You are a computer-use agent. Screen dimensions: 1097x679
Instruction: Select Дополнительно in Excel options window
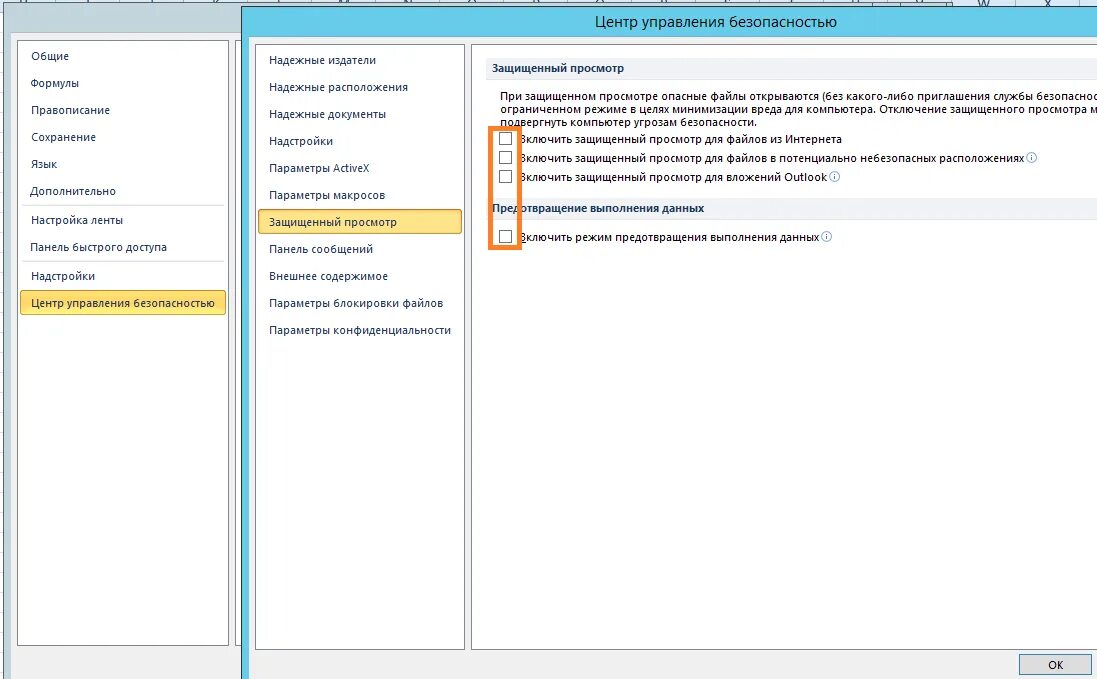pyautogui.click(x=122, y=191)
